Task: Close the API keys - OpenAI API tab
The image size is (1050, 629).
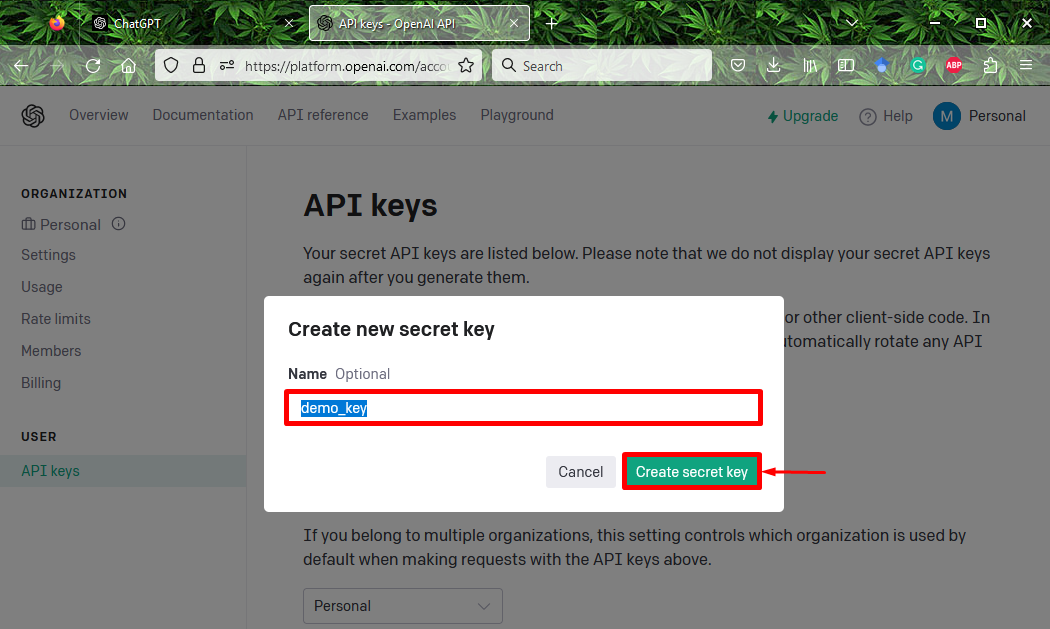Action: 514,23
